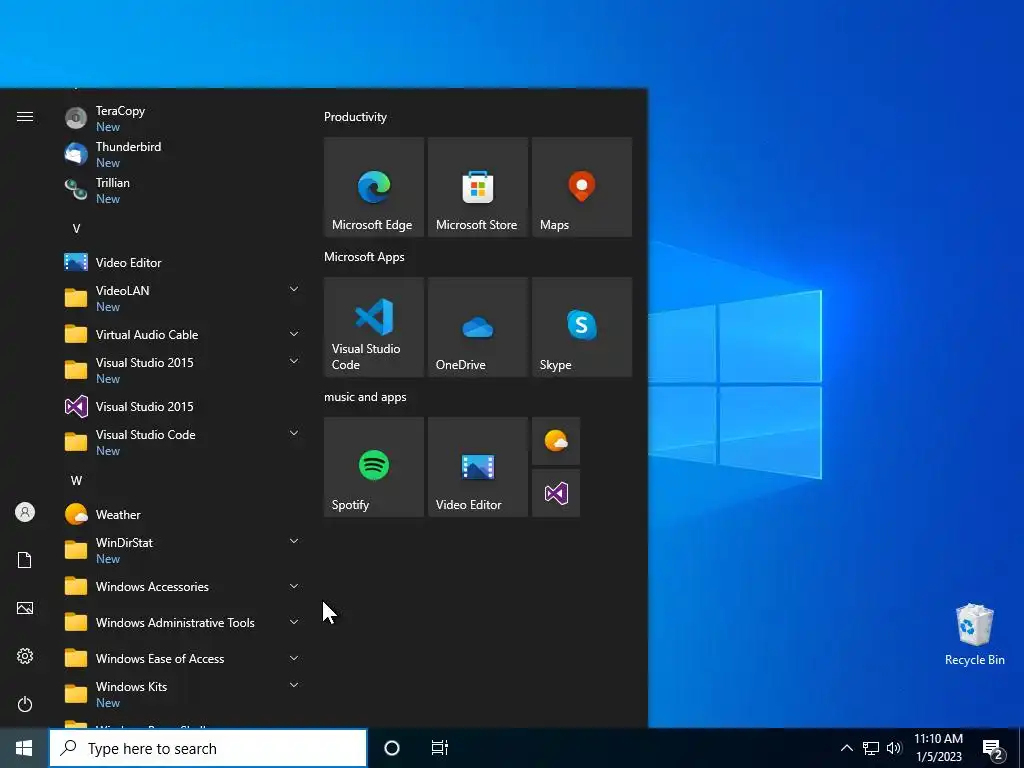Open TeraCopy from the app list
The width and height of the screenshot is (1024, 768).
pyautogui.click(x=182, y=118)
